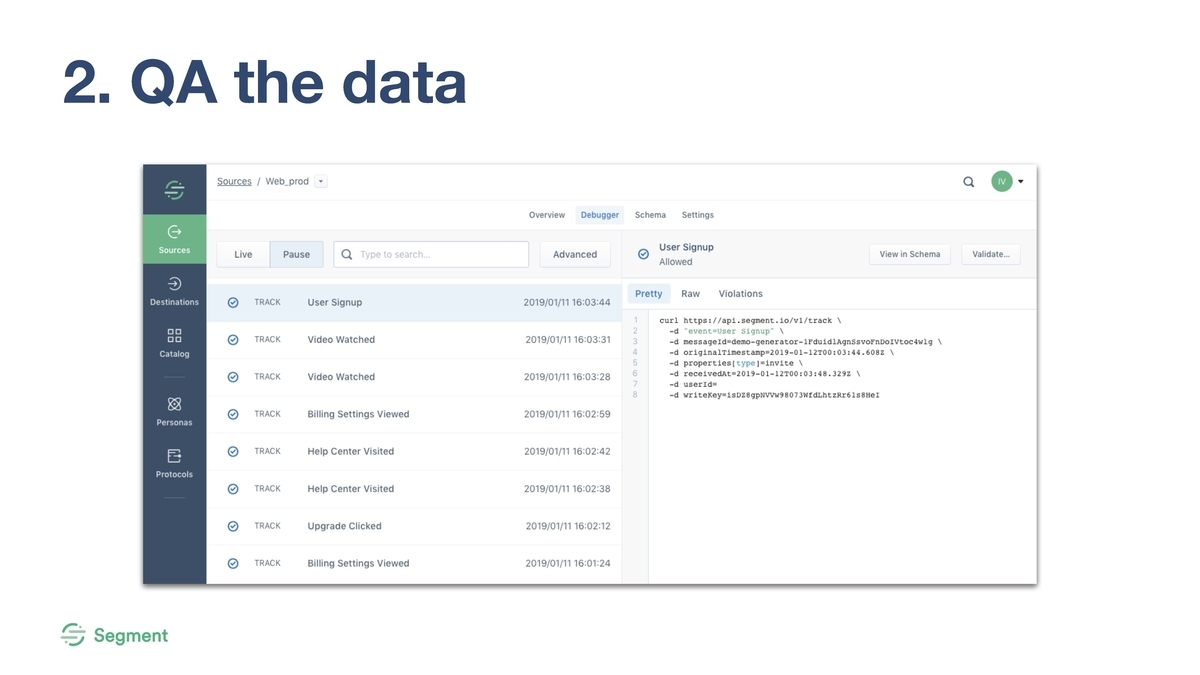Click the IV user avatar

(x=1001, y=182)
